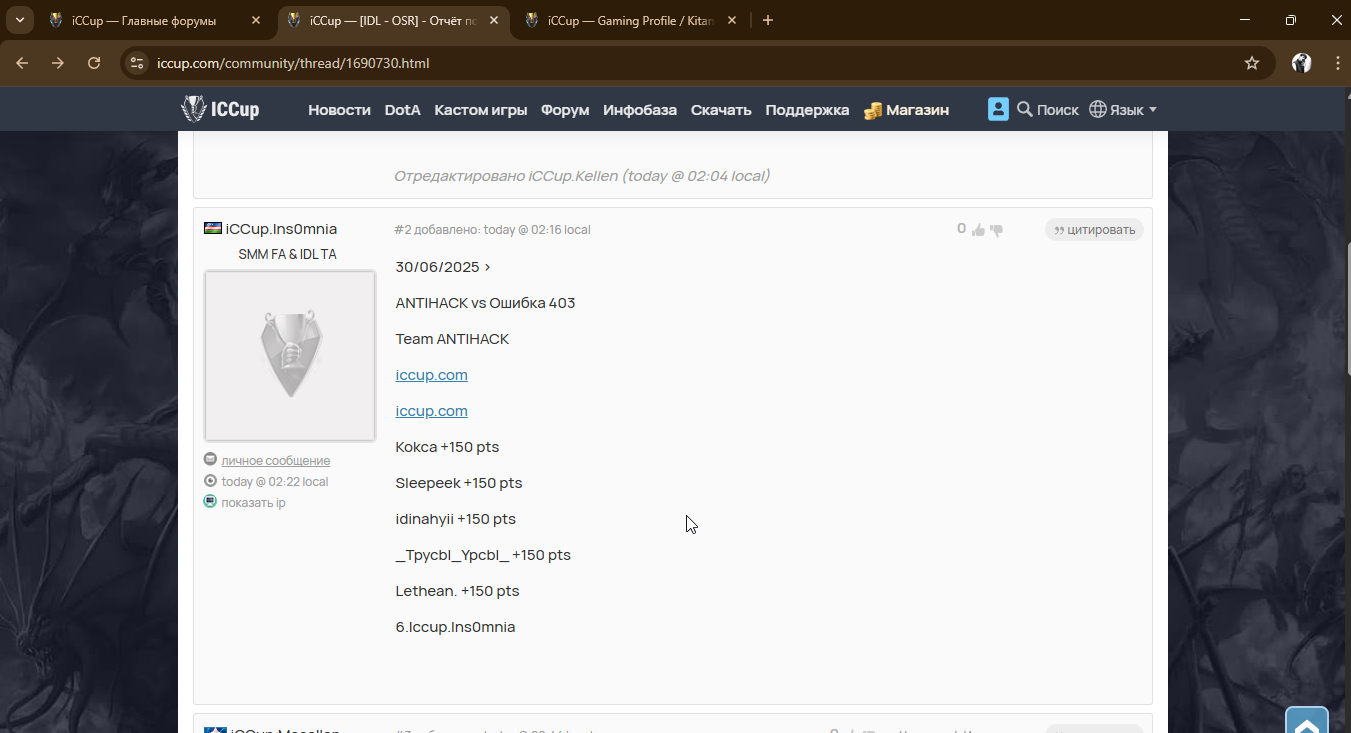
Task: Click the text '_Tpycbl_Ypcbl_ +150 pts'
Action: [483, 555]
